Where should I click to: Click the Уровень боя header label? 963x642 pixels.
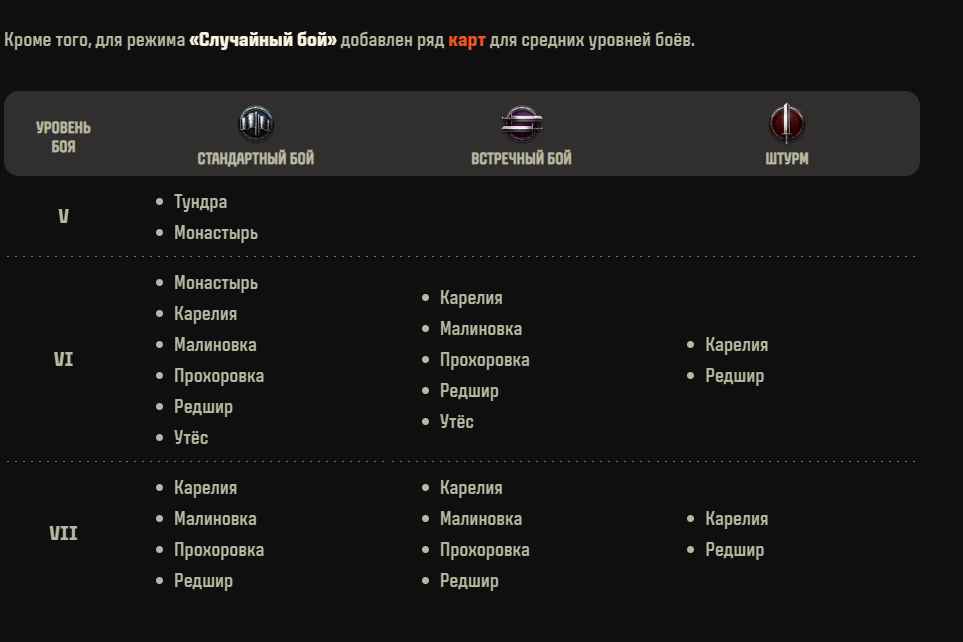[63, 137]
